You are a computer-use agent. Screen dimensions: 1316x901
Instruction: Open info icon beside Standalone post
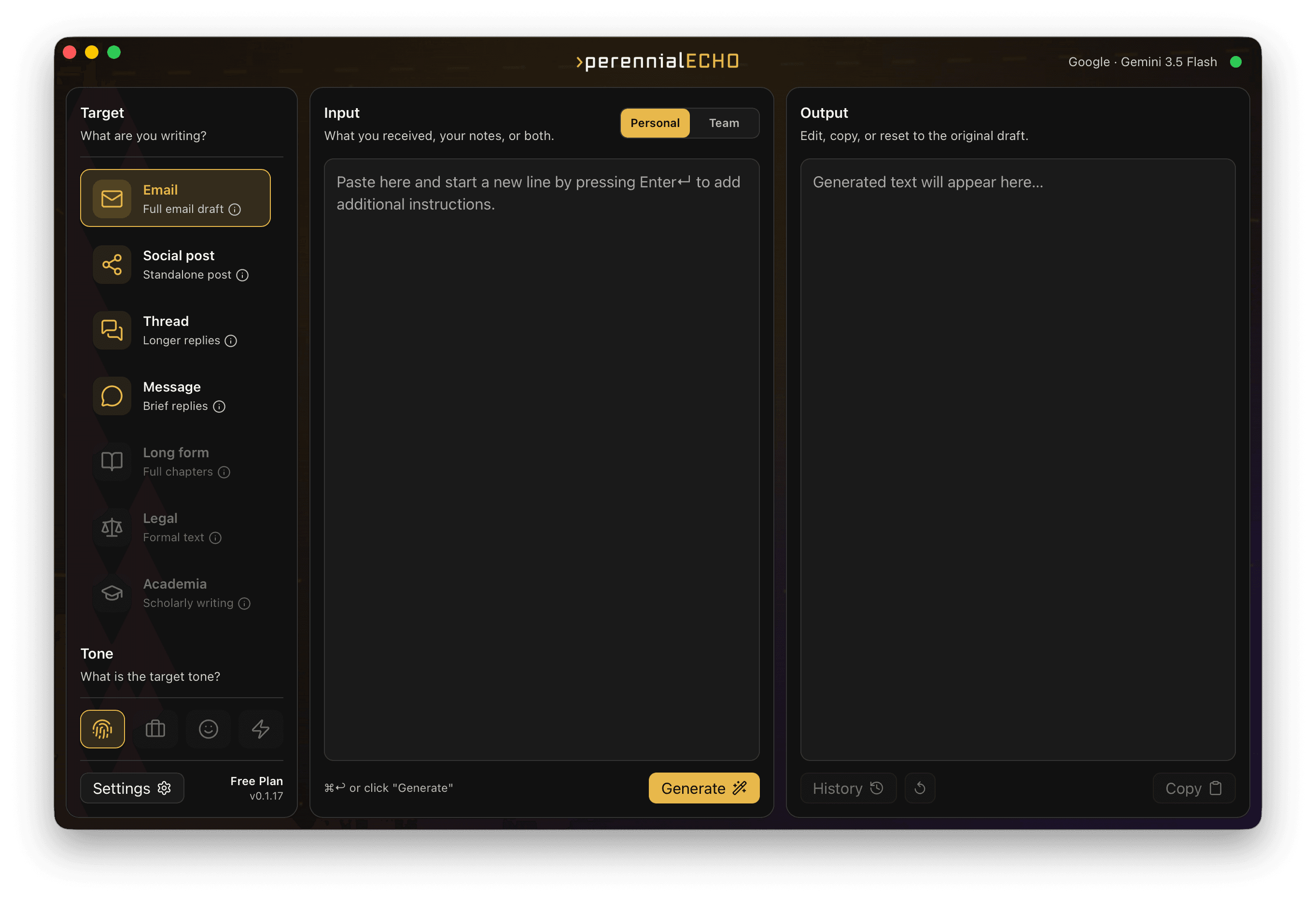[242, 275]
